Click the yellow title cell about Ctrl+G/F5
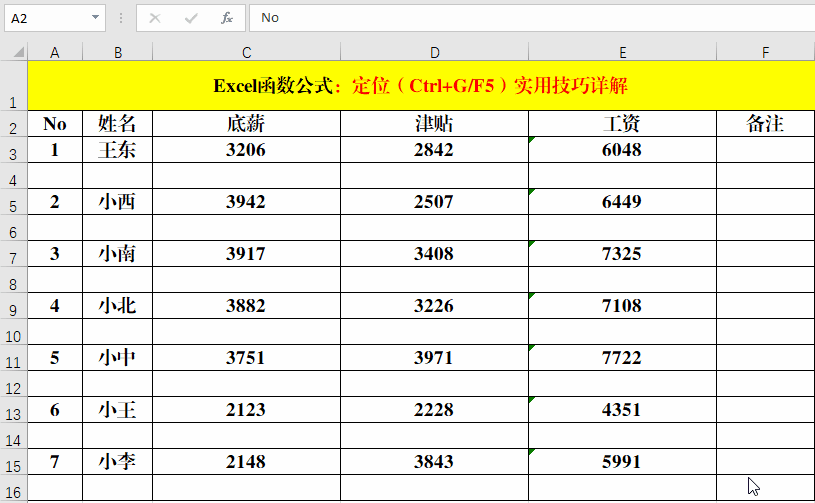Image resolution: width=815 pixels, height=503 pixels. [421, 85]
